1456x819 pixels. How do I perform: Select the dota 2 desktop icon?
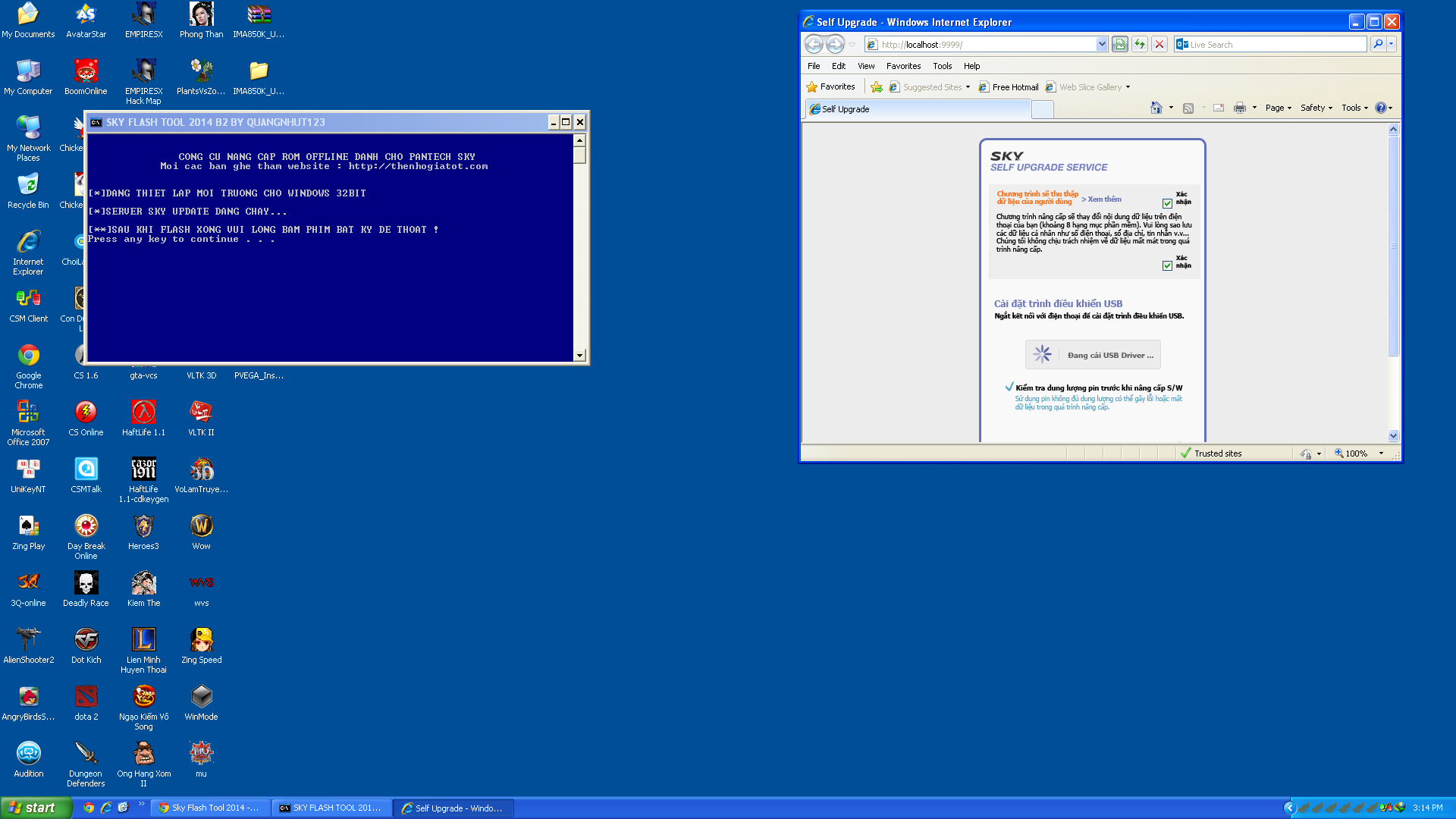coord(86,702)
